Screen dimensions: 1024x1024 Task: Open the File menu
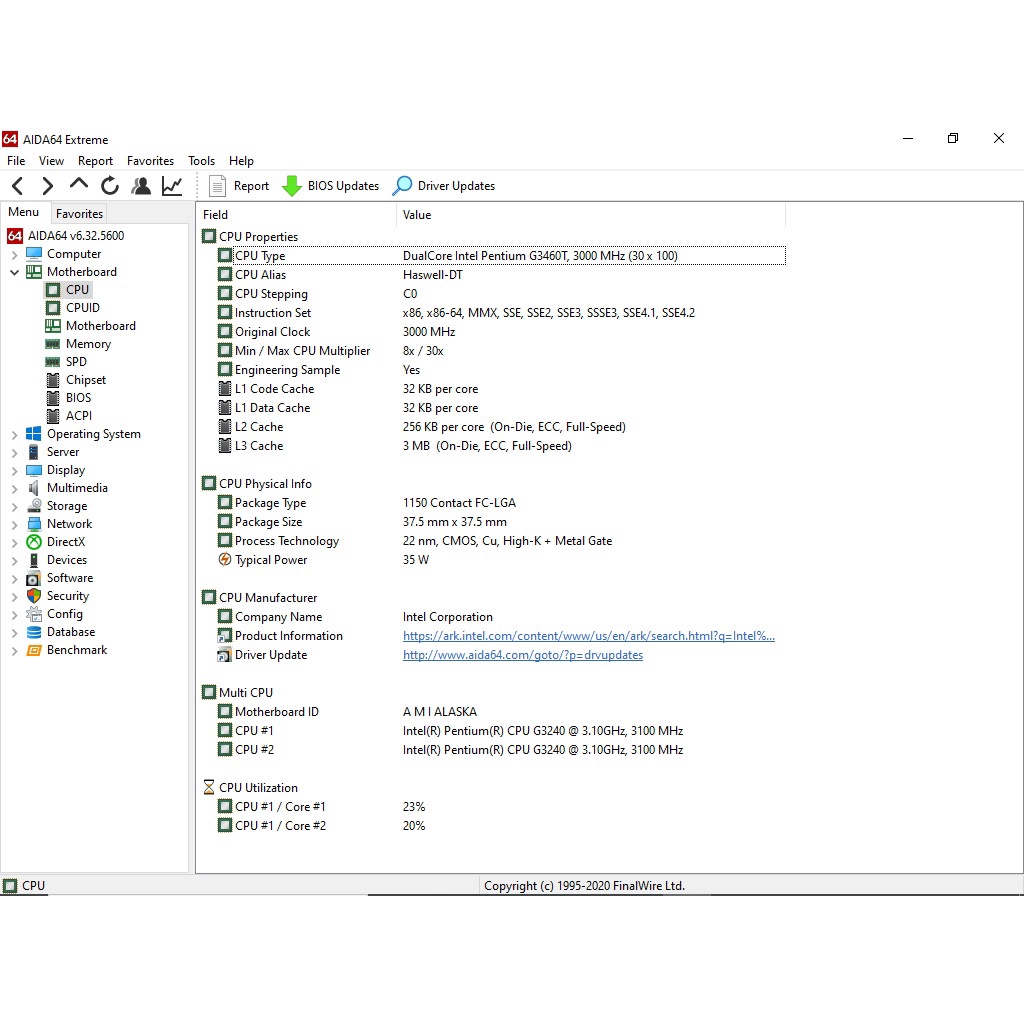(x=16, y=161)
